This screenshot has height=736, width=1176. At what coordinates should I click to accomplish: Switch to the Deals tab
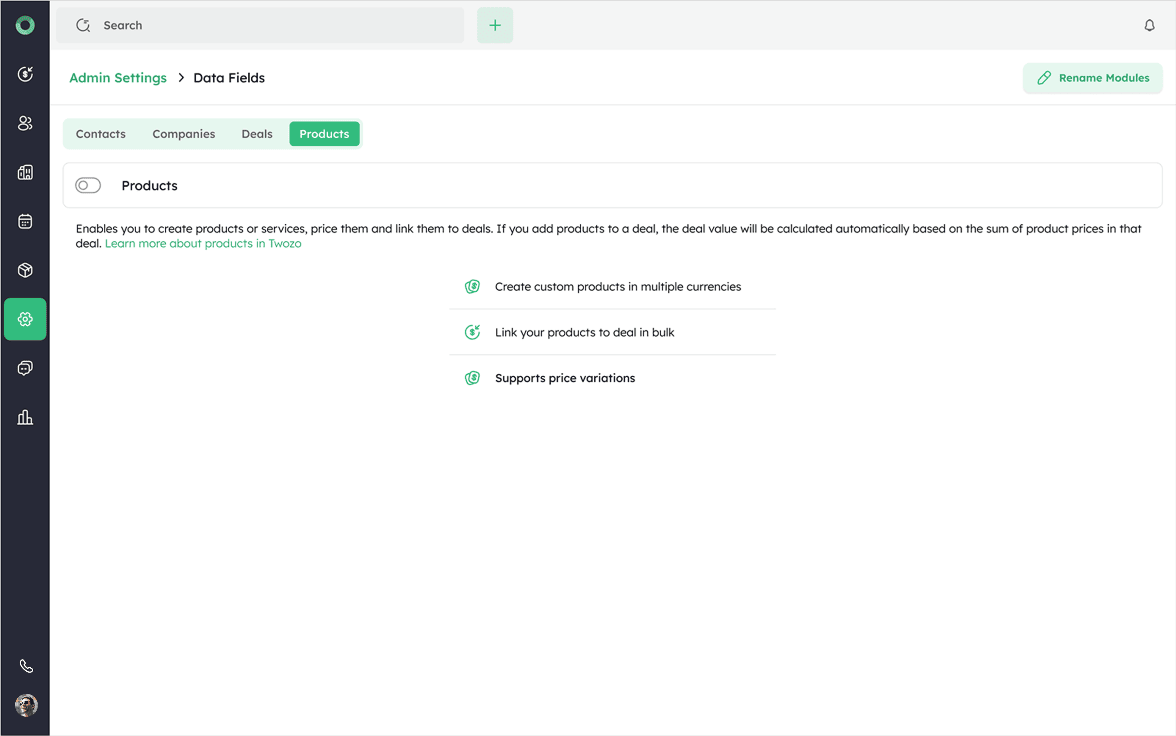click(257, 134)
